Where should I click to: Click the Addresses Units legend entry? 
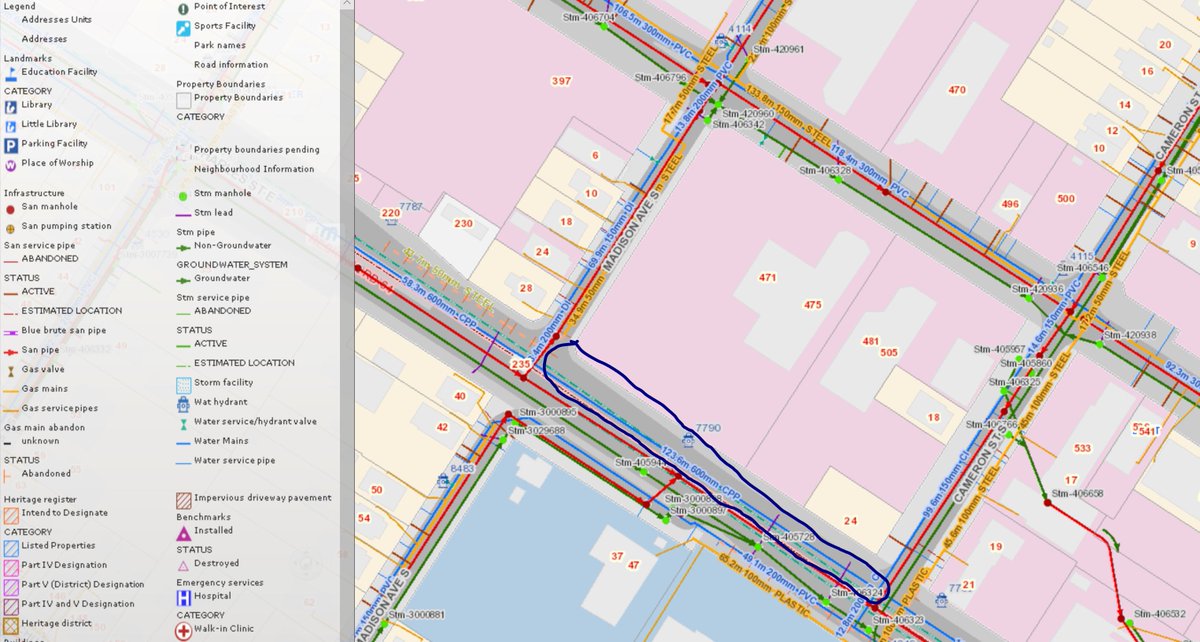point(56,20)
